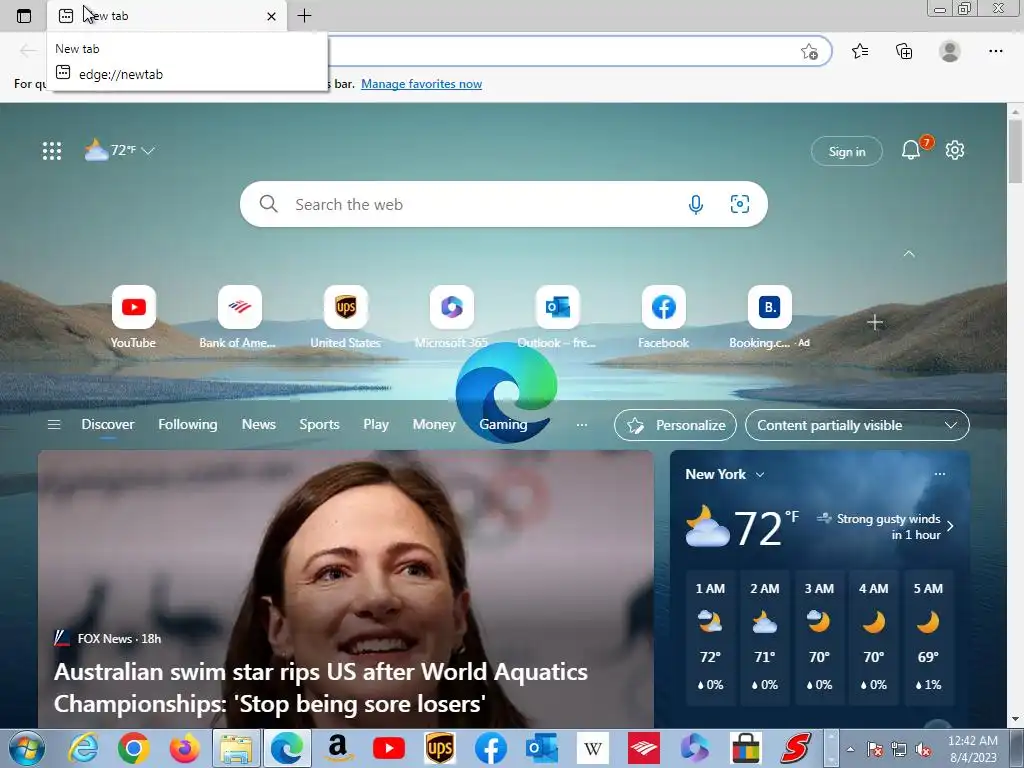The image size is (1024, 768).
Task: Open Content partially visible dropdown
Action: [857, 425]
